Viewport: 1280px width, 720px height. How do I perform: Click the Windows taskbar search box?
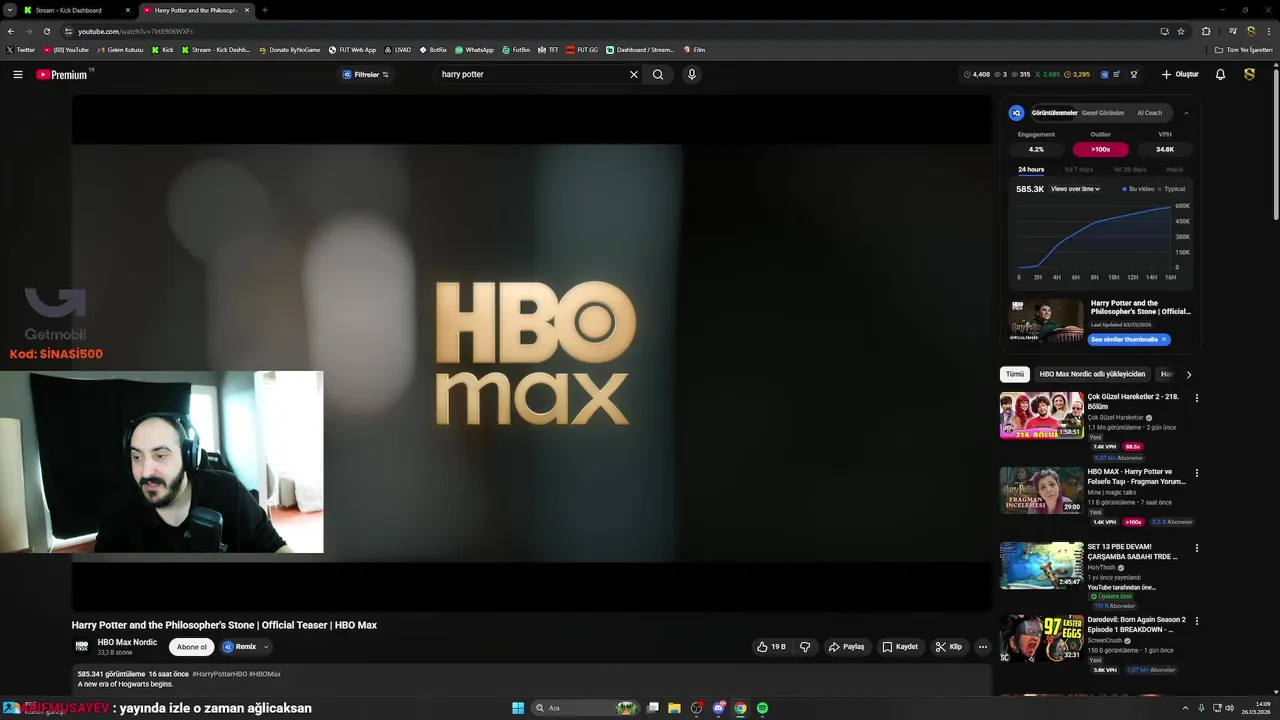tap(586, 708)
